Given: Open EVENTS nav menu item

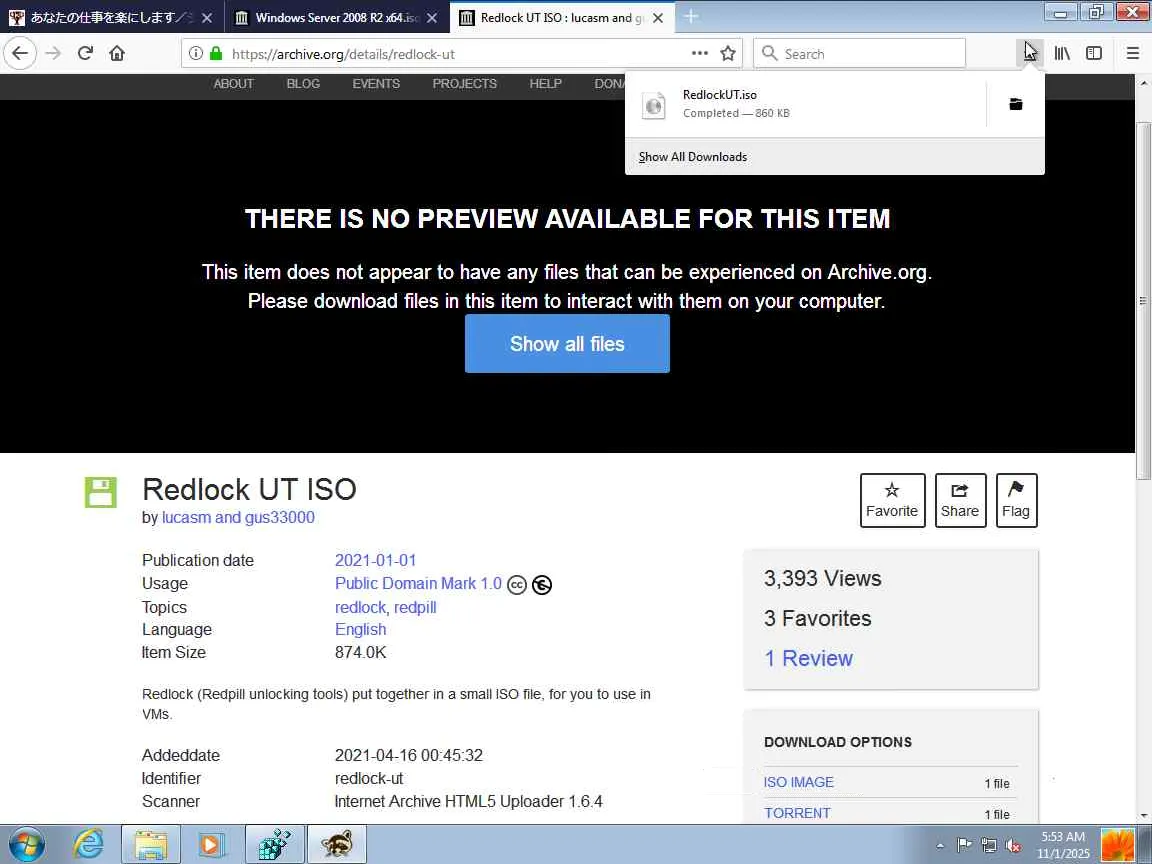Looking at the screenshot, I should 376,84.
